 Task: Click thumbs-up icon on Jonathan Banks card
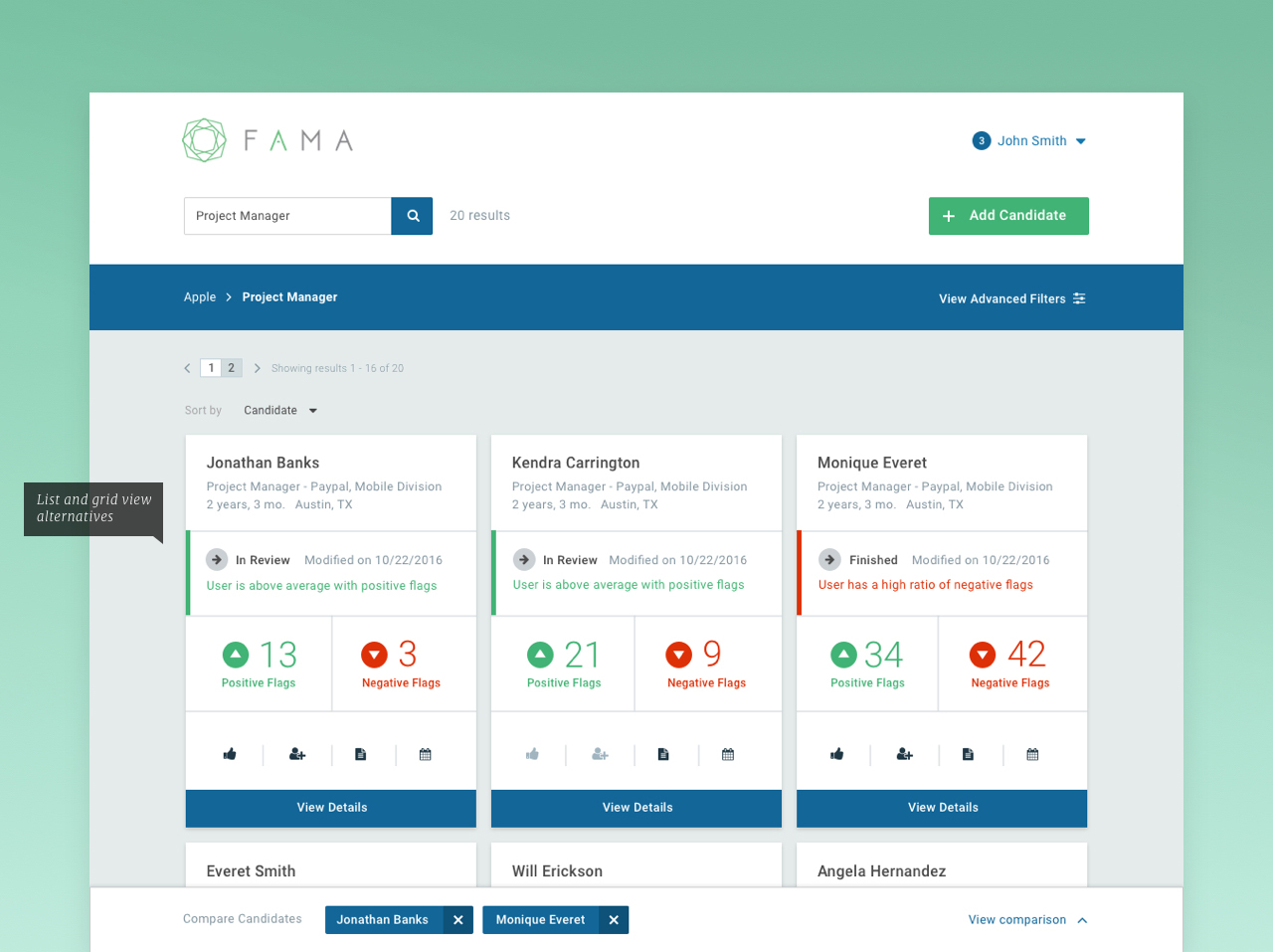230,755
